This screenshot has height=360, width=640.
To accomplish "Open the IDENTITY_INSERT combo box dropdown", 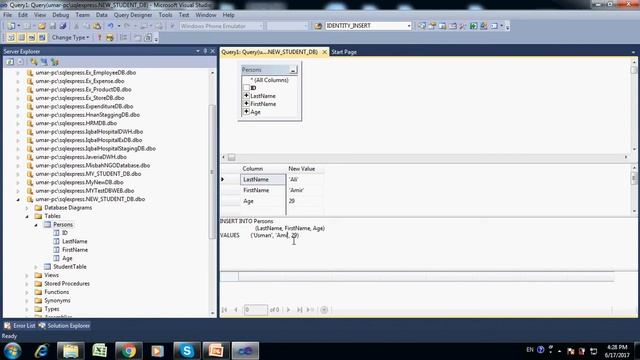I will pos(409,26).
